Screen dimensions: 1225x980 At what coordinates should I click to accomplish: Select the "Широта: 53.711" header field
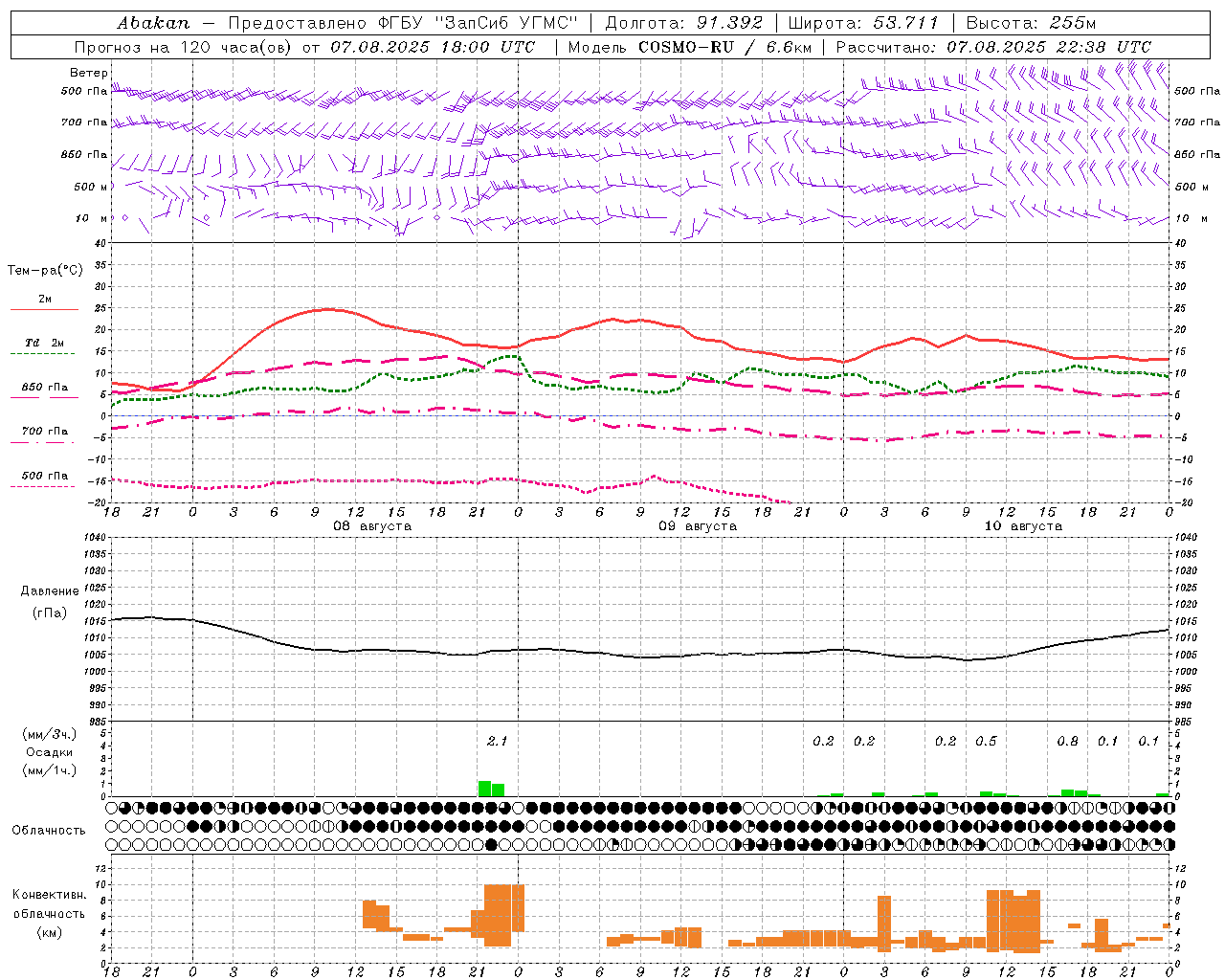click(863, 23)
